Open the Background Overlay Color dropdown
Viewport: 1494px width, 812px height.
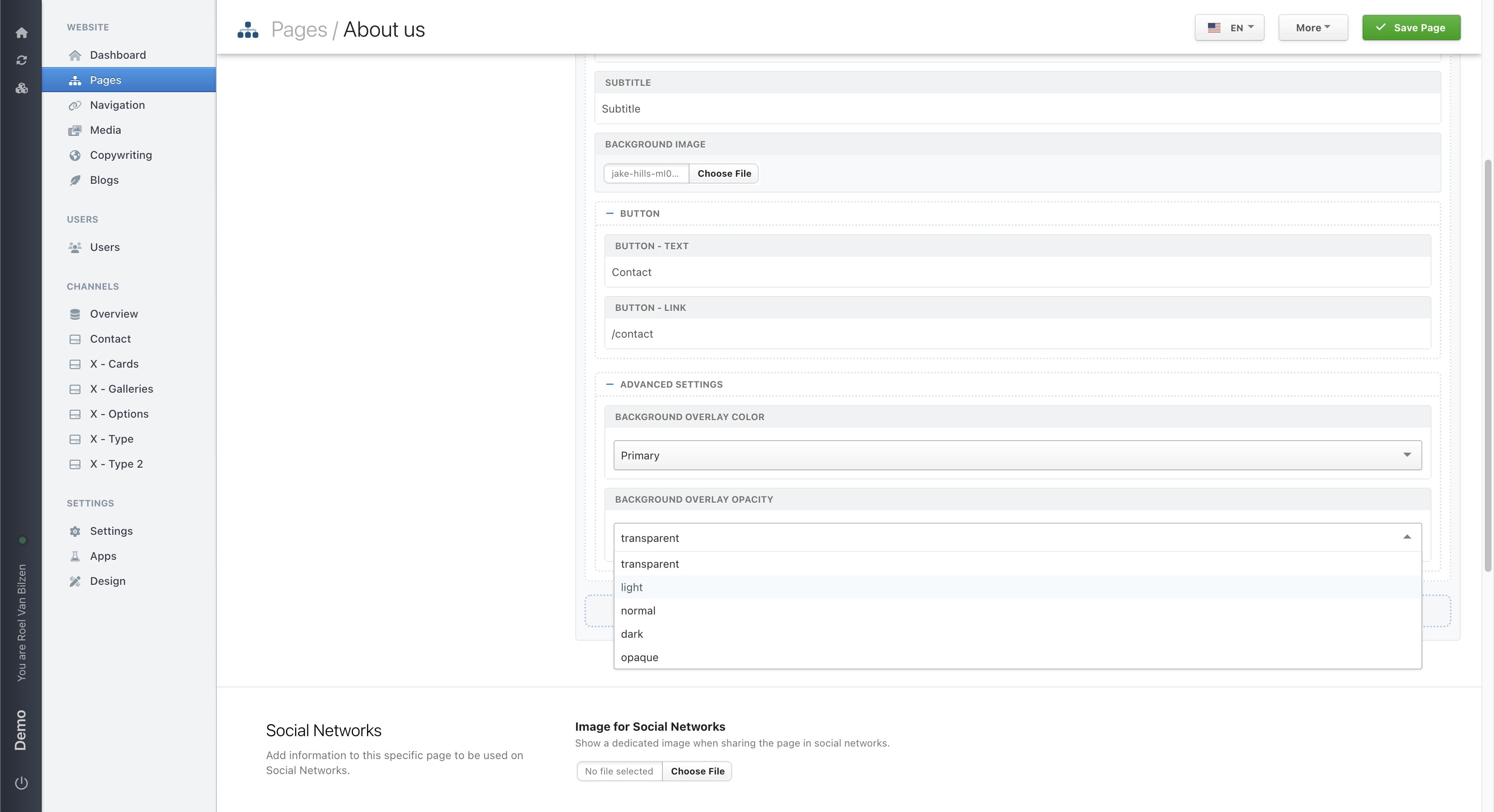tap(1017, 455)
